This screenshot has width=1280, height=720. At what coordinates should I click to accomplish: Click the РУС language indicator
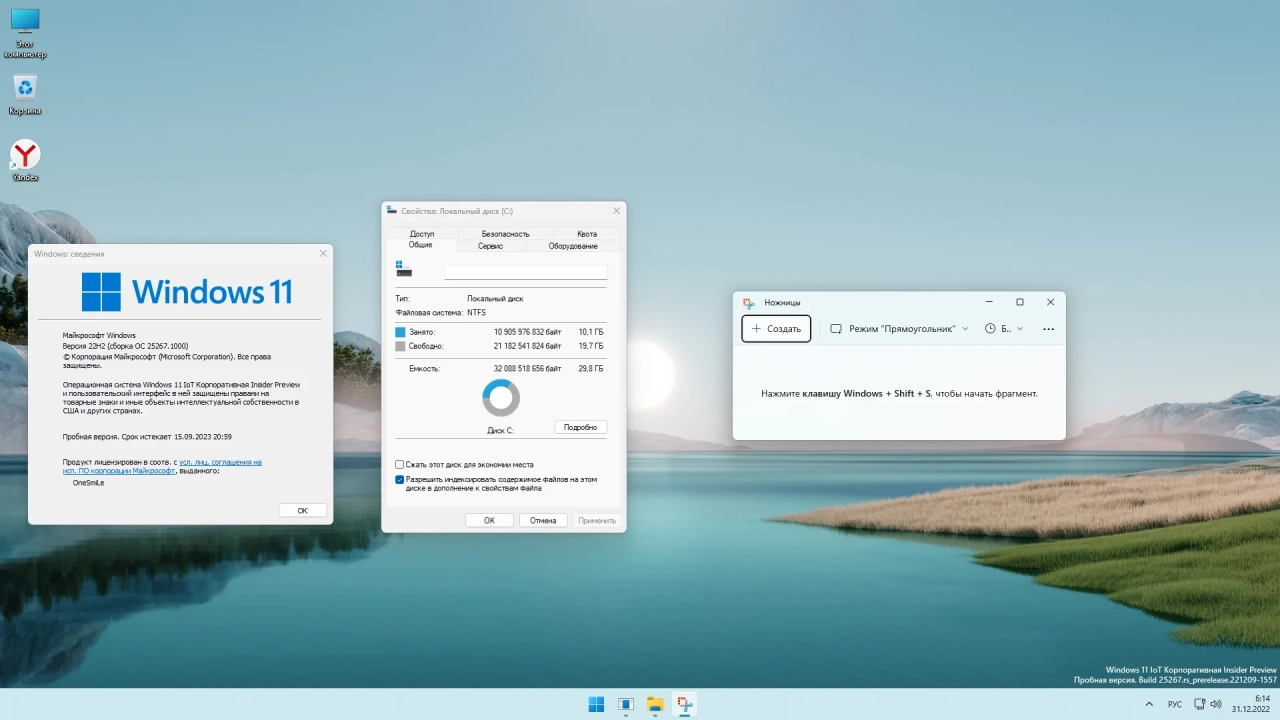[1175, 704]
